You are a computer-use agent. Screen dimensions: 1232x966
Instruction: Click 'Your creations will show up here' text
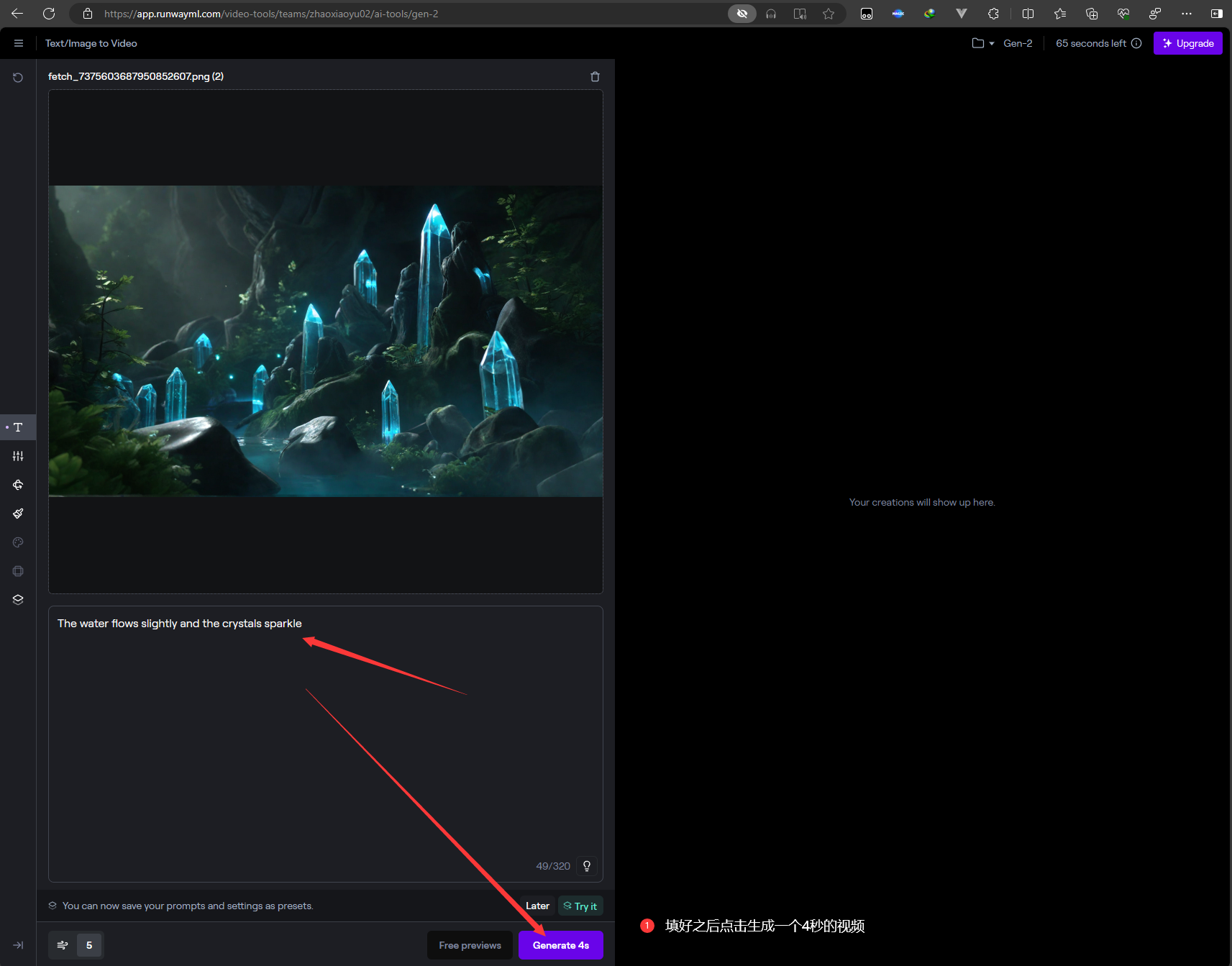point(922,502)
